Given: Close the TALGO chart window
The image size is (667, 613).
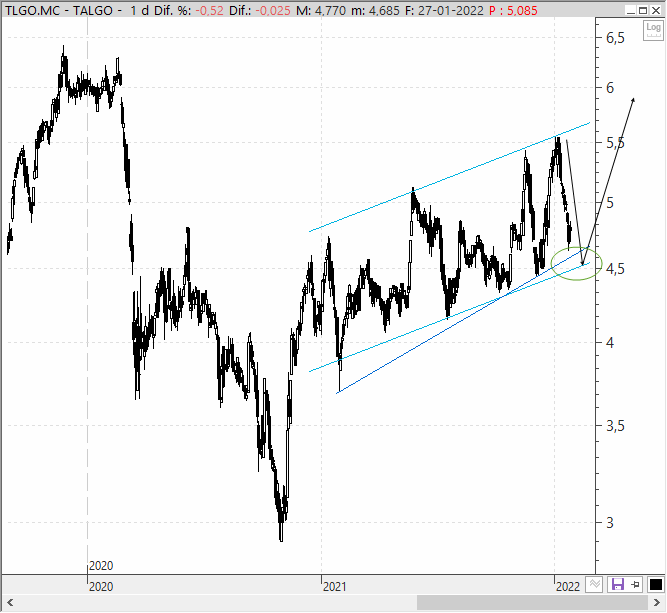Looking at the screenshot, I should point(656,10).
